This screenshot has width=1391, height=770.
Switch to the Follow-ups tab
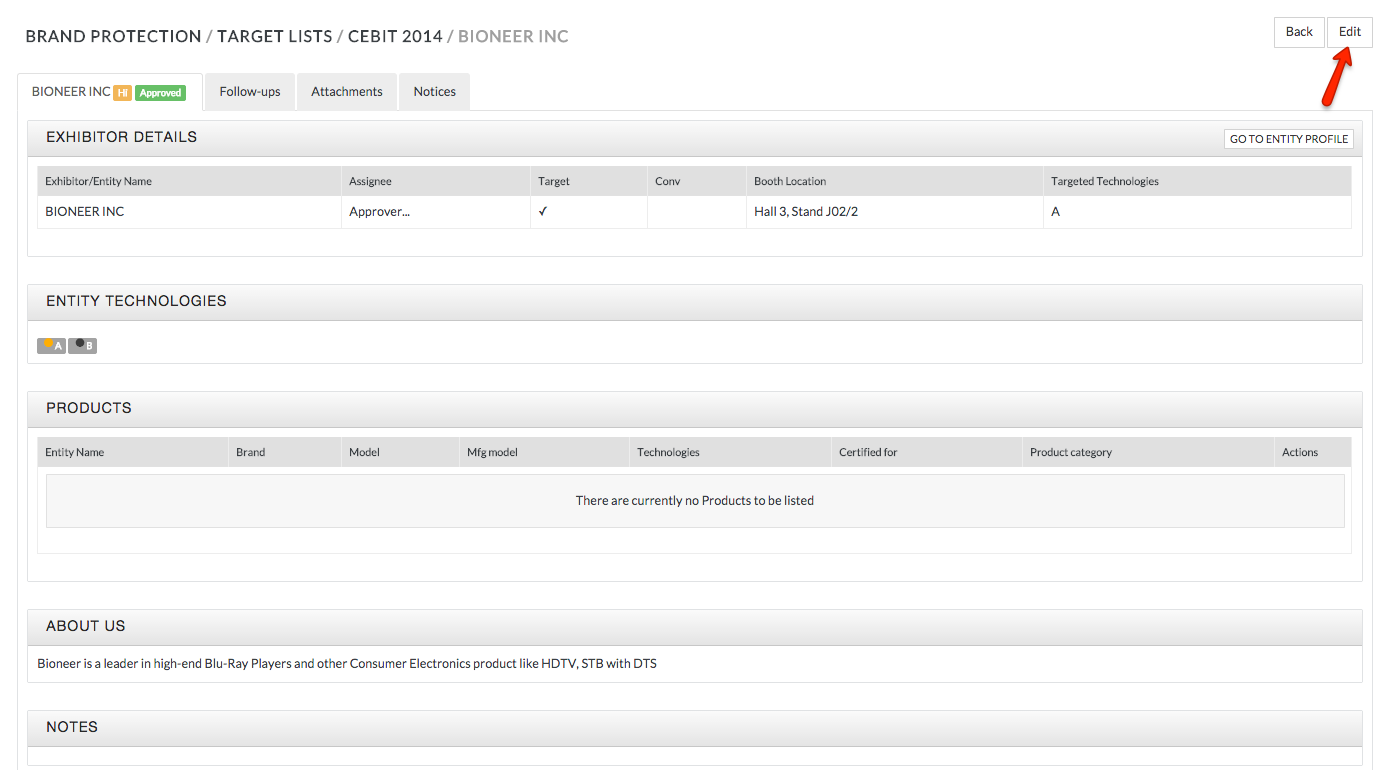tap(249, 91)
